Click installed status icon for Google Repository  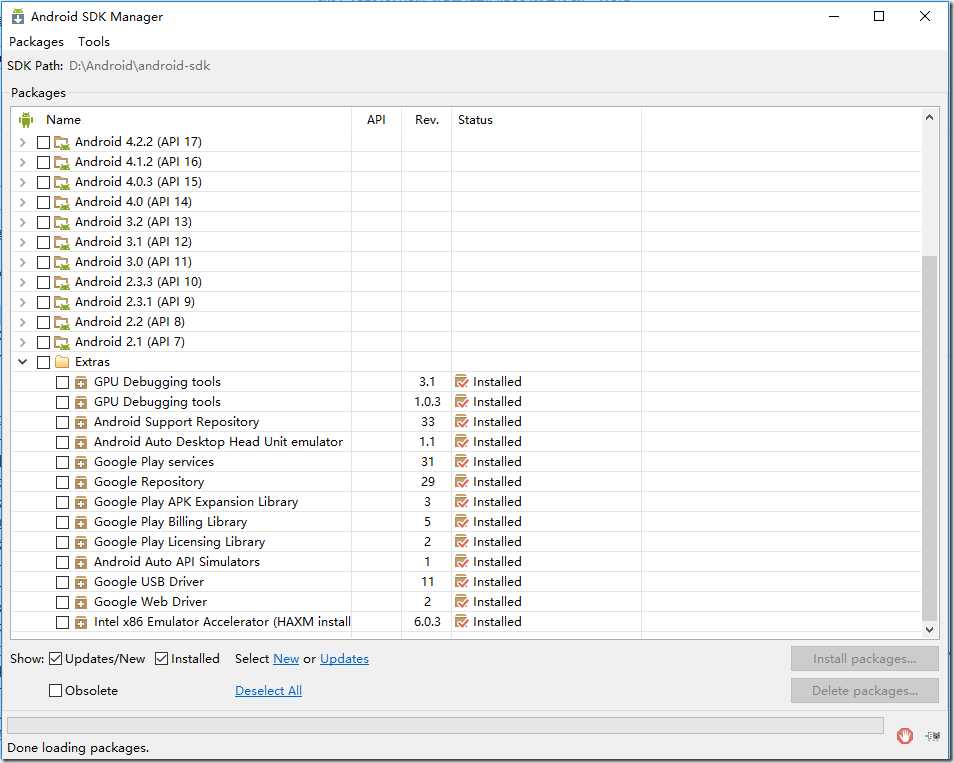(462, 482)
